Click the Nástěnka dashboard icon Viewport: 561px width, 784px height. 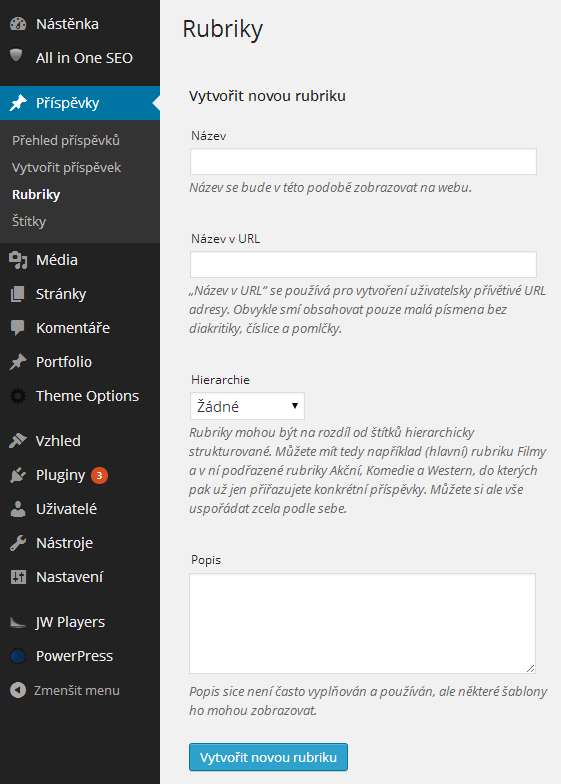(x=18, y=24)
